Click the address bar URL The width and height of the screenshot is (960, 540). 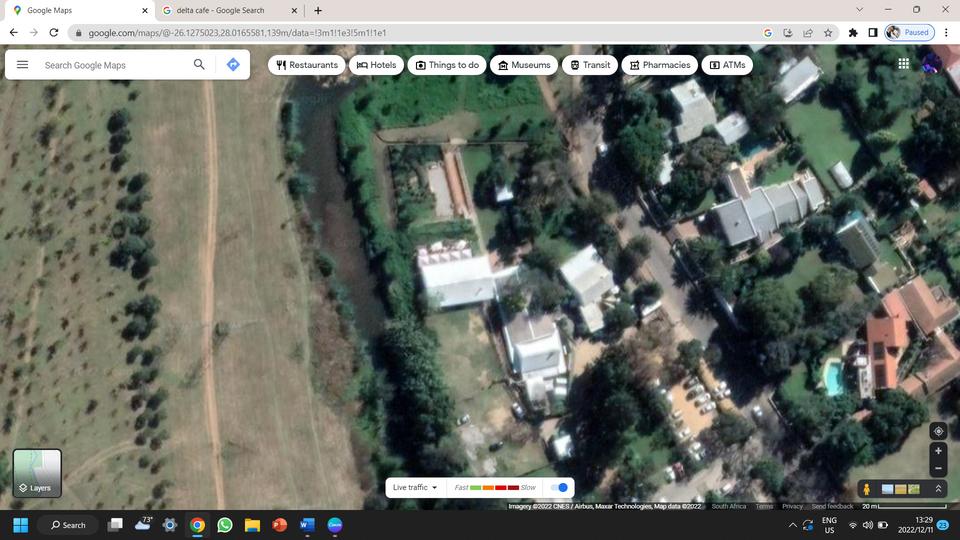(237, 33)
